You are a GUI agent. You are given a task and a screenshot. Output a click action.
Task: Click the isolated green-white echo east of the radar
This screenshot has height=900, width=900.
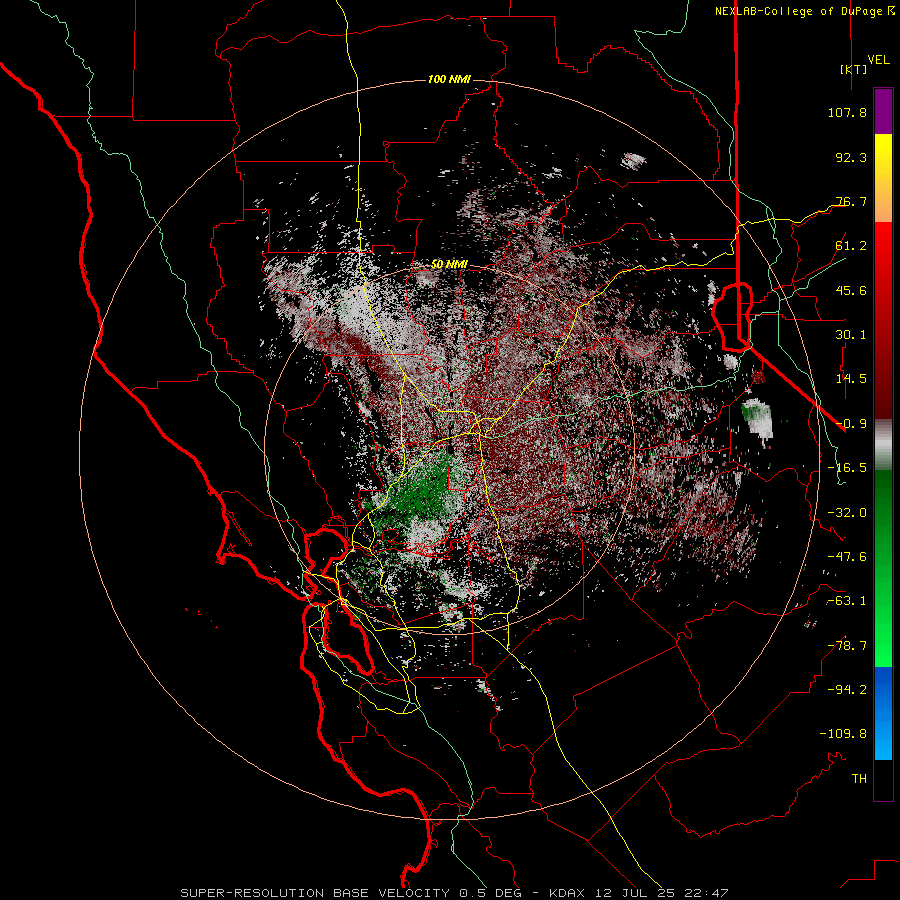[758, 419]
